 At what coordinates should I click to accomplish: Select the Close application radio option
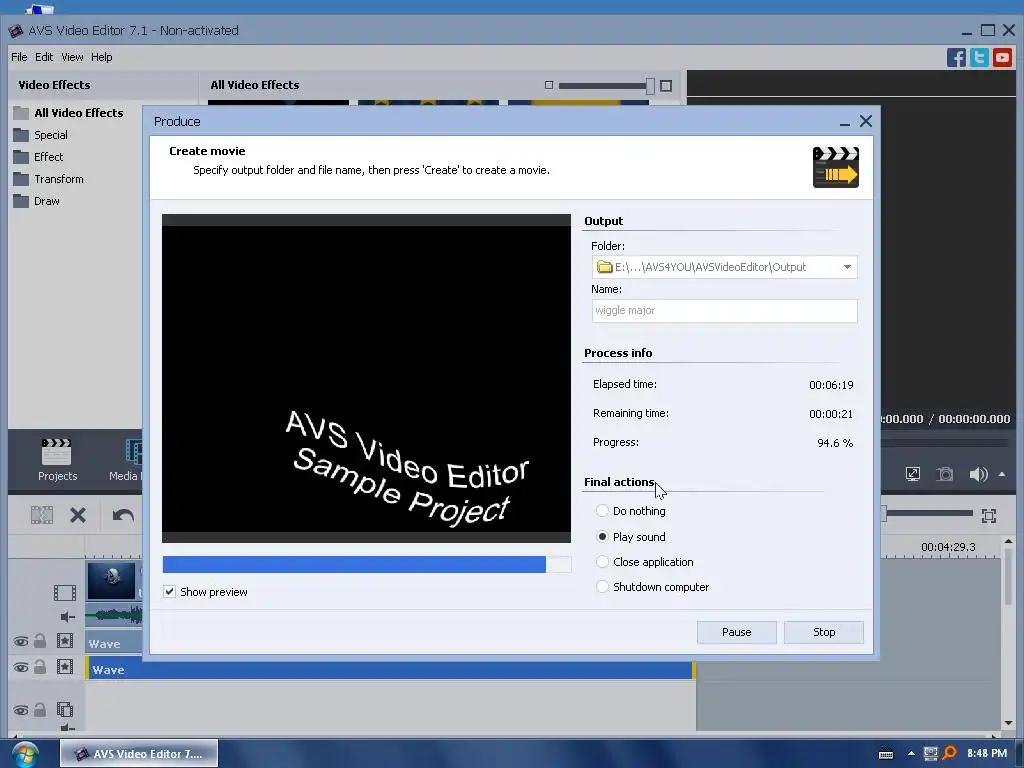pyautogui.click(x=602, y=562)
